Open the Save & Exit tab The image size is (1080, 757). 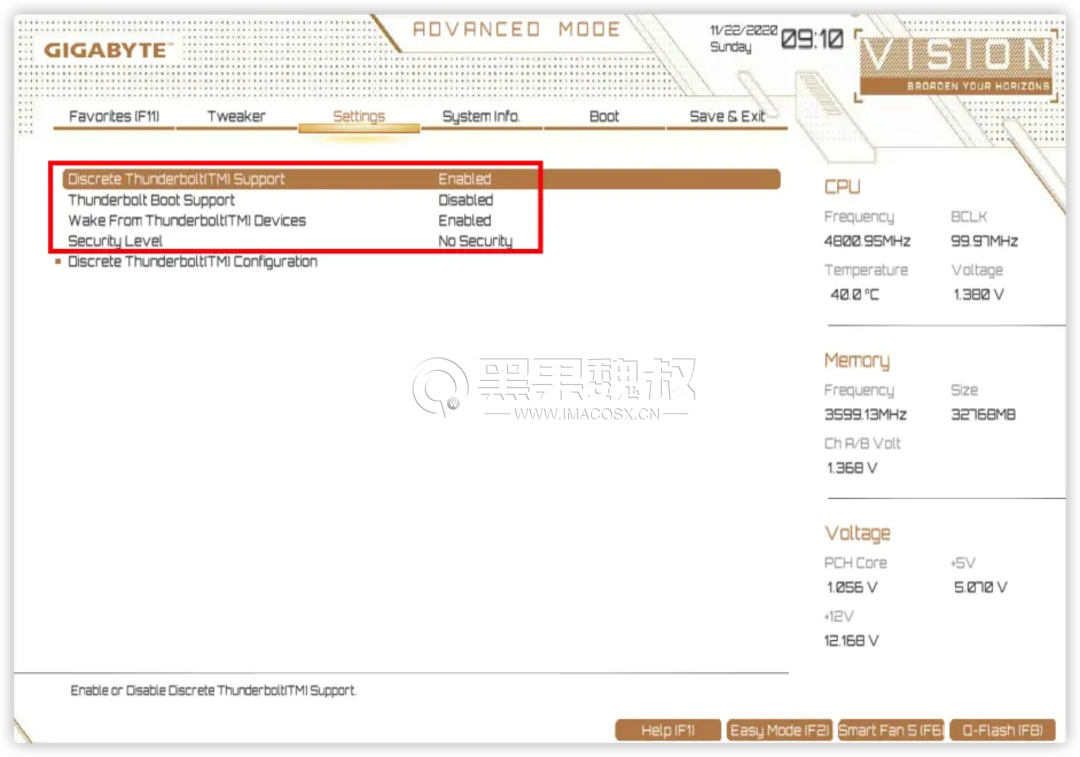pos(727,116)
